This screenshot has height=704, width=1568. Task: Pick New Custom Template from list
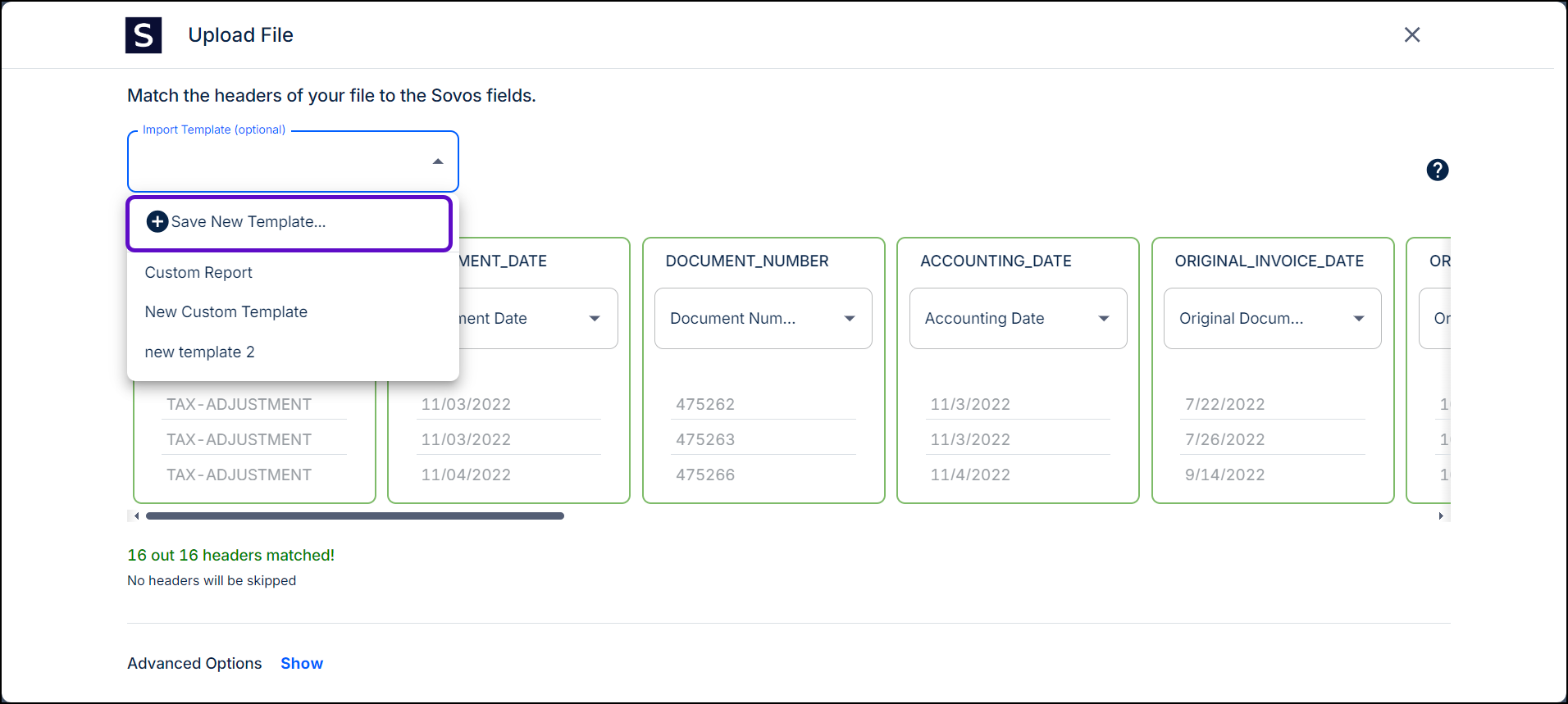(226, 312)
